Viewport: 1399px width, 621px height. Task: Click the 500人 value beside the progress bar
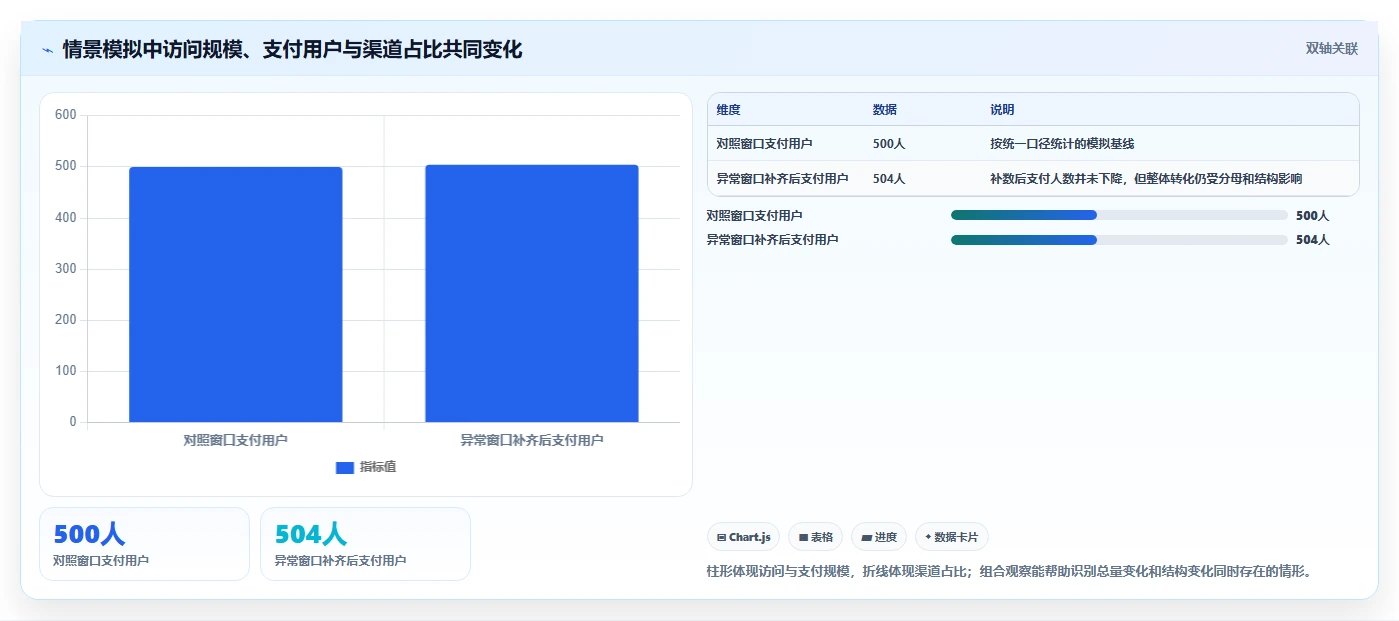tap(1312, 215)
